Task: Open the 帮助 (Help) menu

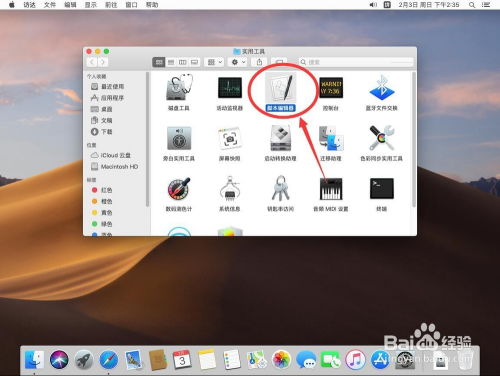Action: [x=152, y=5]
